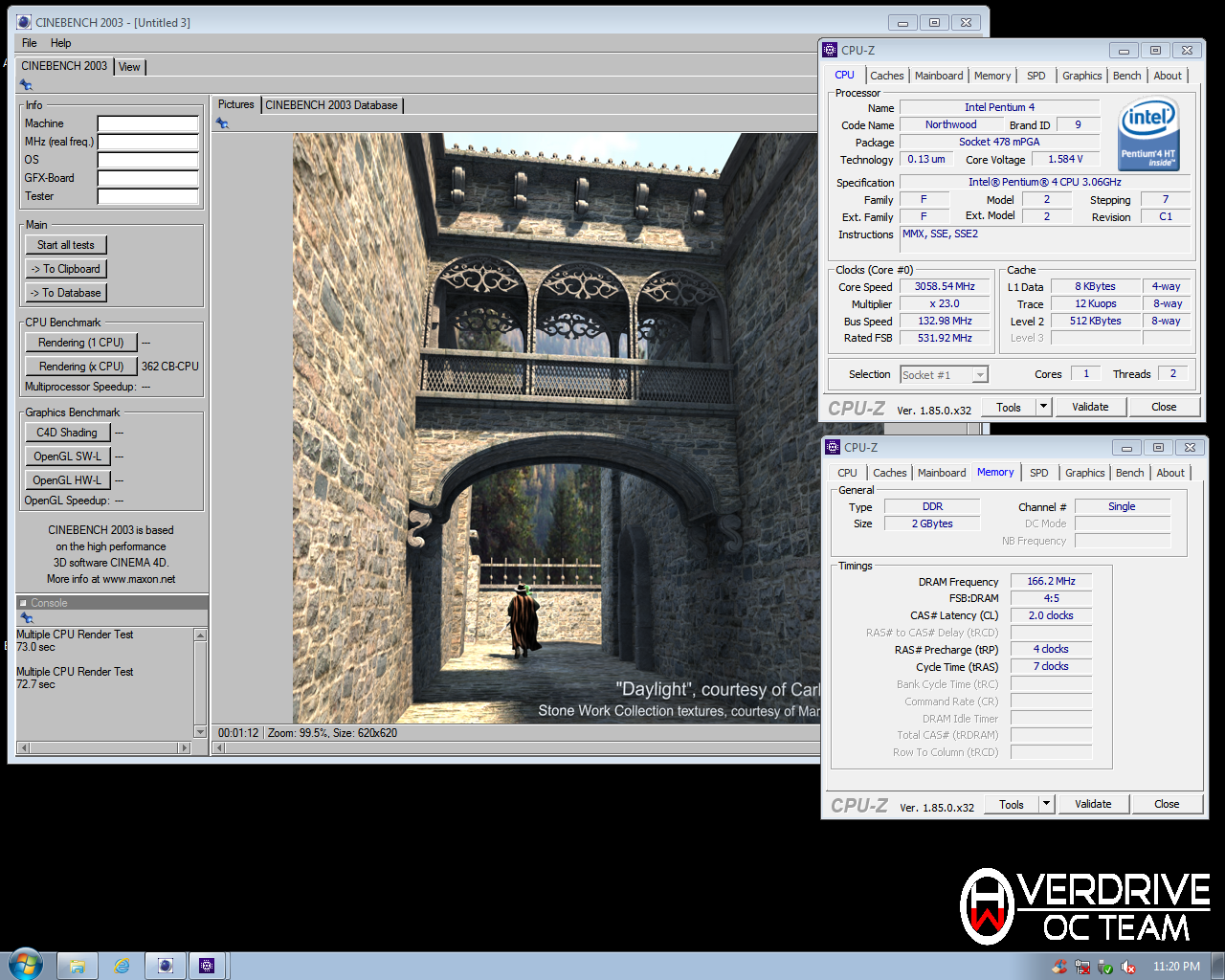Open the Windows Start menu orb

coord(26,965)
